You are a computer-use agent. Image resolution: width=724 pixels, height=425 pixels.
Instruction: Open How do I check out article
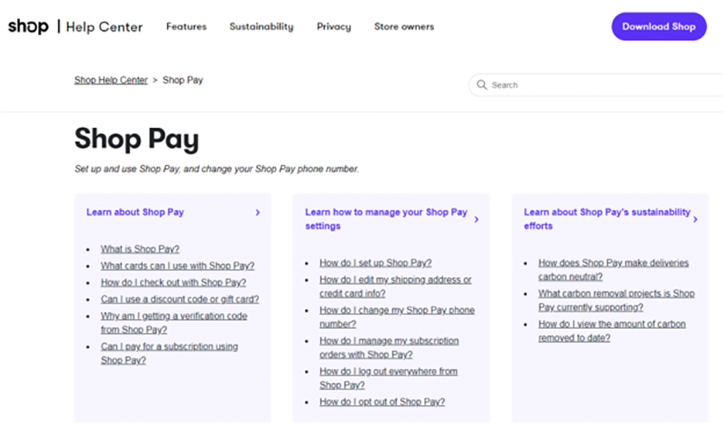coord(173,282)
